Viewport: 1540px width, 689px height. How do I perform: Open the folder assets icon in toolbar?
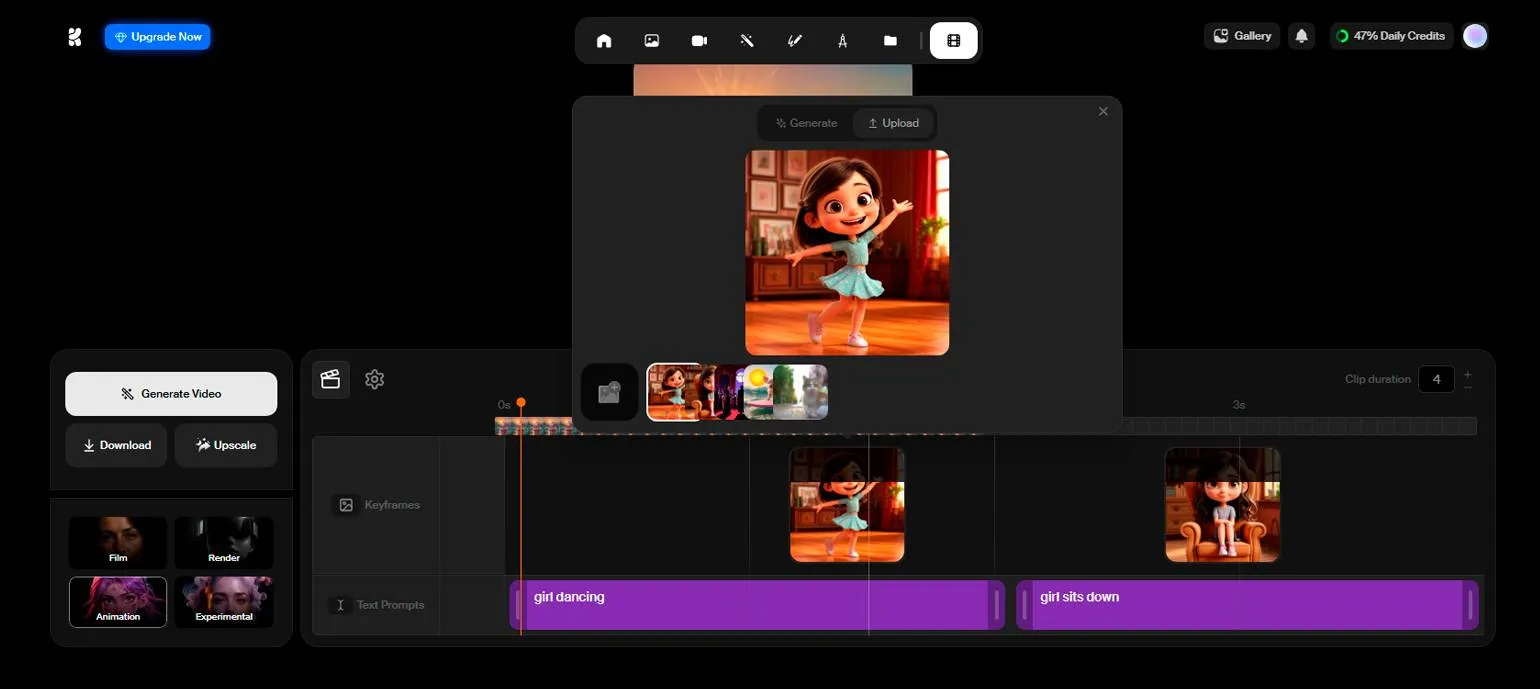pyautogui.click(x=890, y=41)
